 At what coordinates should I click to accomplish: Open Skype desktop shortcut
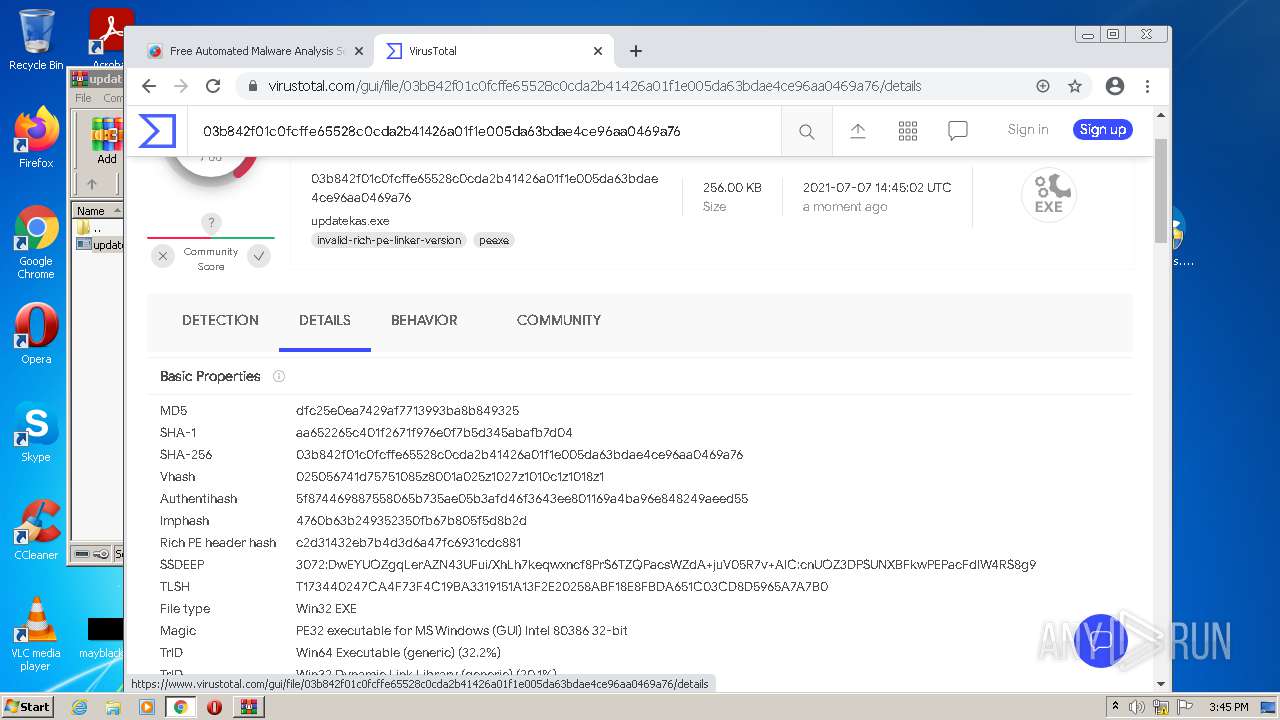(36, 432)
